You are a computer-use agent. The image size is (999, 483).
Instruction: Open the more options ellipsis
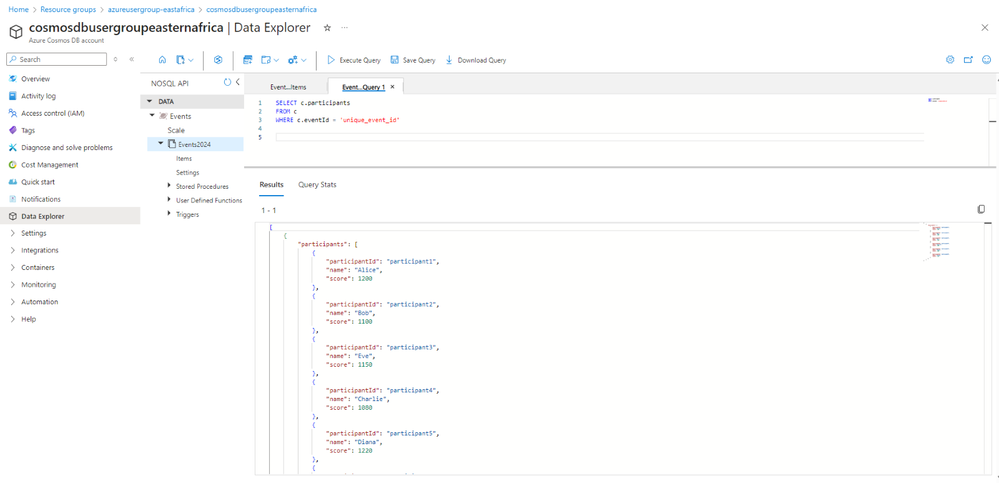pyautogui.click(x=345, y=28)
